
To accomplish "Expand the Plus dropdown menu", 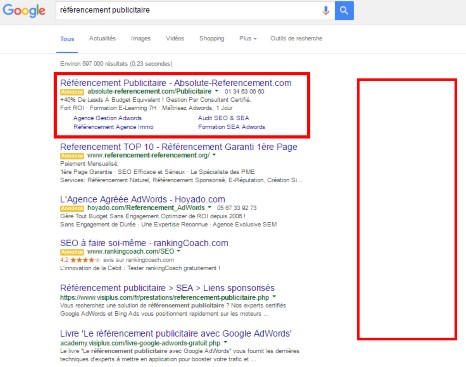I will pos(248,38).
